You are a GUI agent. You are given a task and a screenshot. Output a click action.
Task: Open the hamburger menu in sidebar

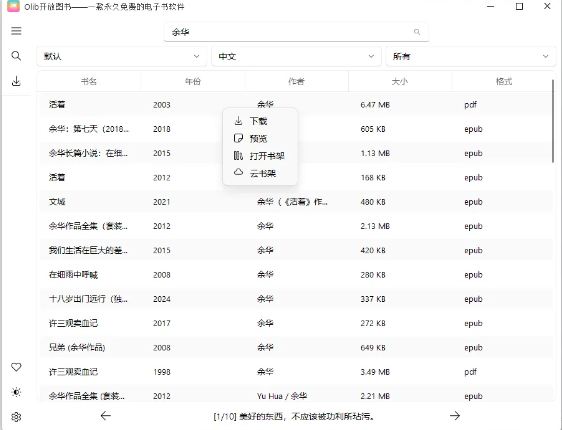coord(16,31)
